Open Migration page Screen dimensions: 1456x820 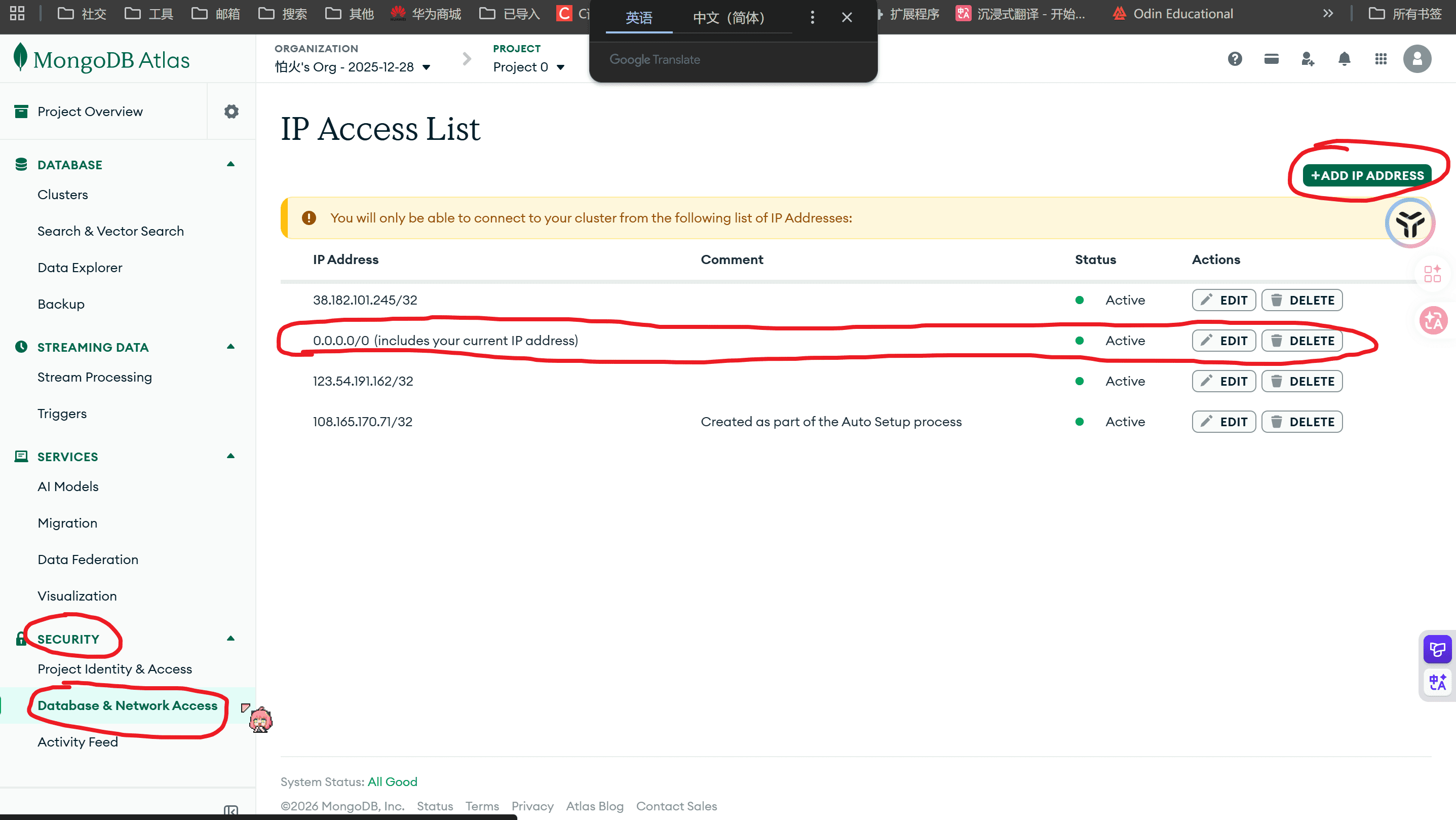pyautogui.click(x=67, y=523)
